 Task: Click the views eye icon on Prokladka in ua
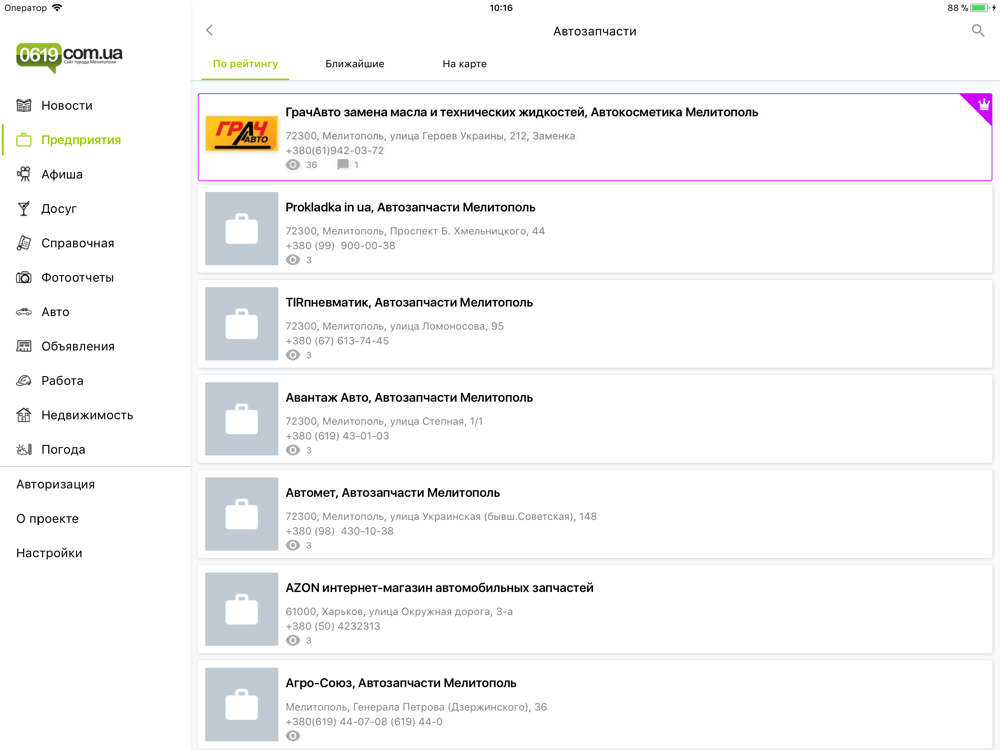point(293,260)
